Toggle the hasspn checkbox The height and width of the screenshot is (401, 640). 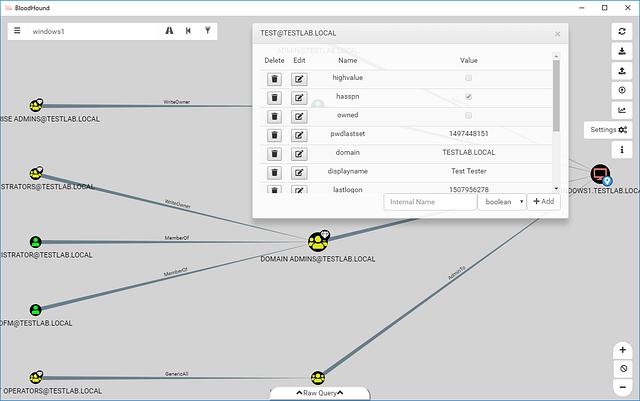pyautogui.click(x=469, y=96)
